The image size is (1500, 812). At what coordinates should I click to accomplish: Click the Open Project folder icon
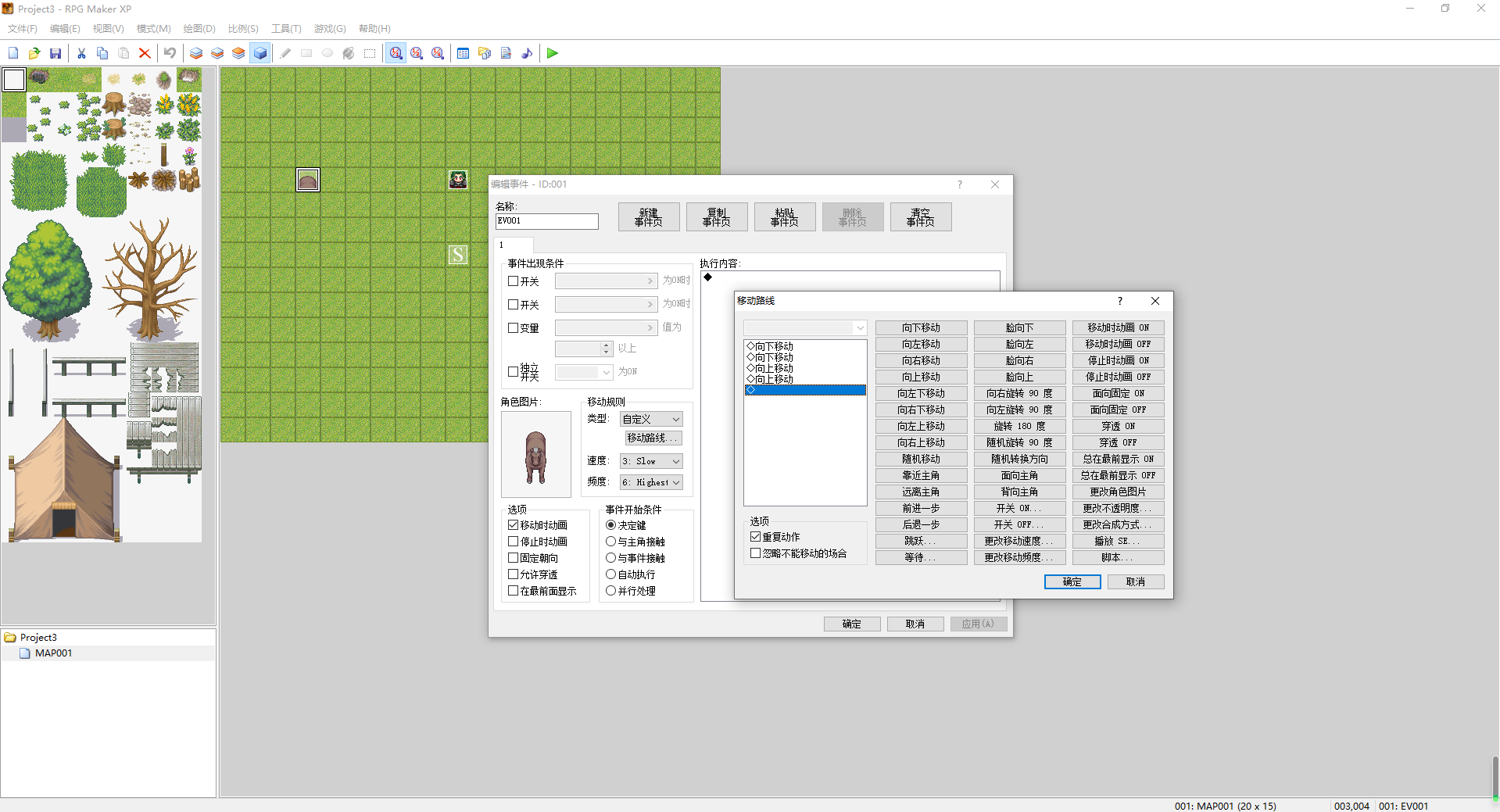pos(34,53)
